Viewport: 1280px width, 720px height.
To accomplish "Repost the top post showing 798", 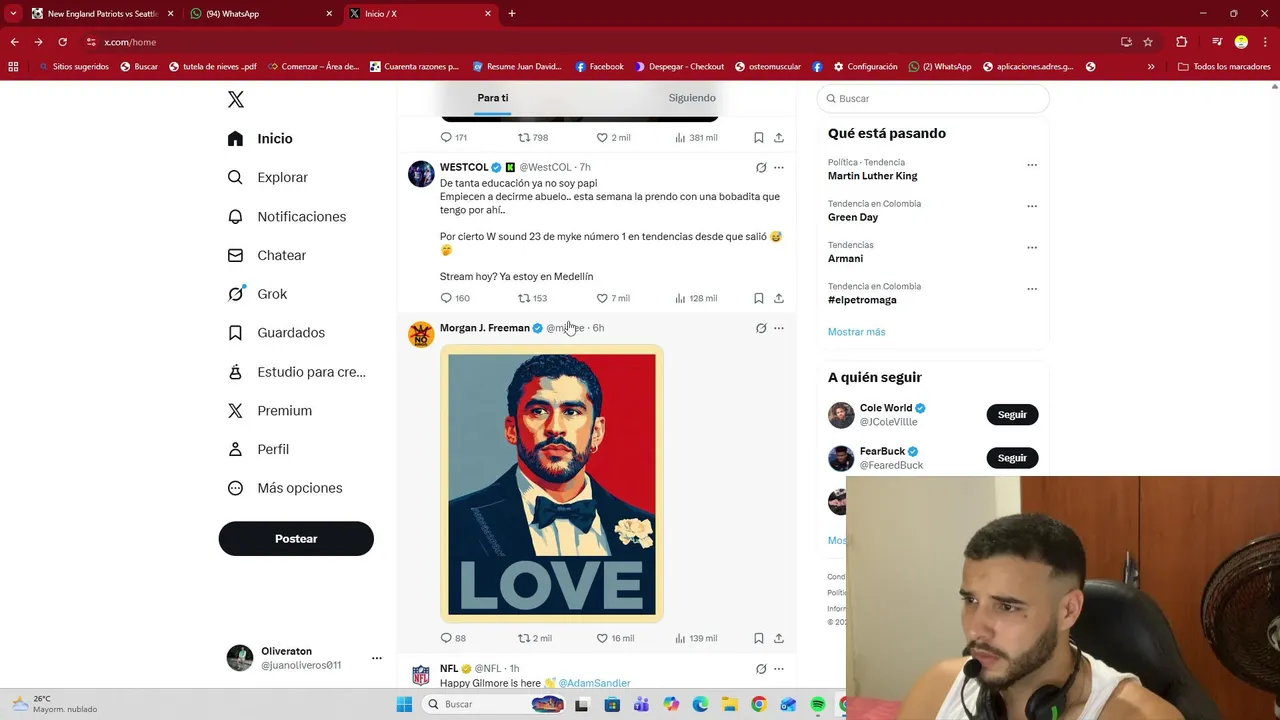I will tap(533, 137).
